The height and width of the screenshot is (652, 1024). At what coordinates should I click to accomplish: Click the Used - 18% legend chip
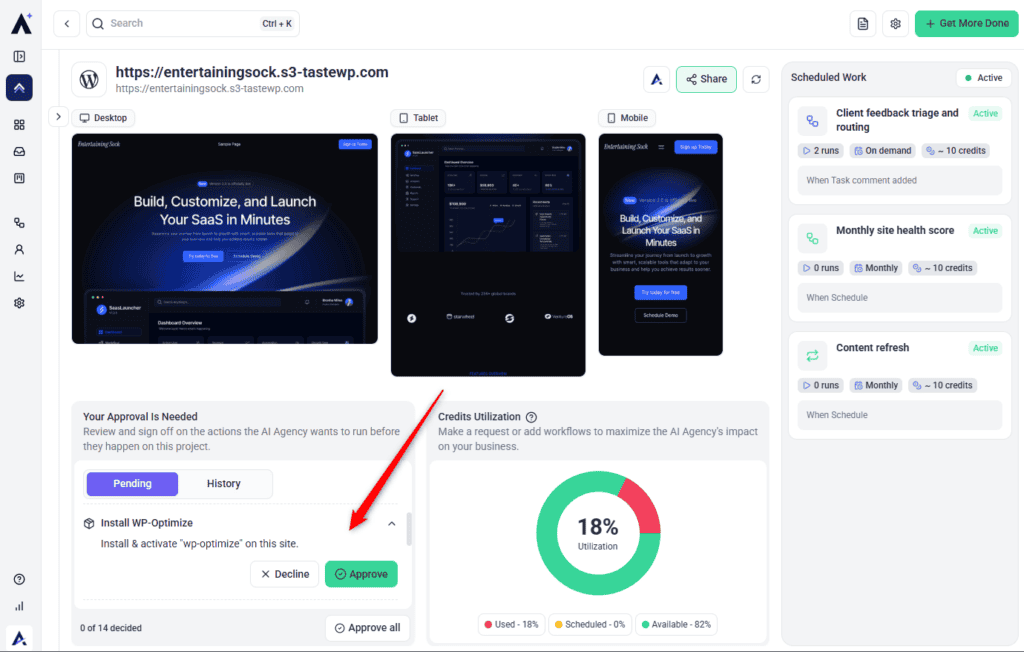pyautogui.click(x=511, y=625)
